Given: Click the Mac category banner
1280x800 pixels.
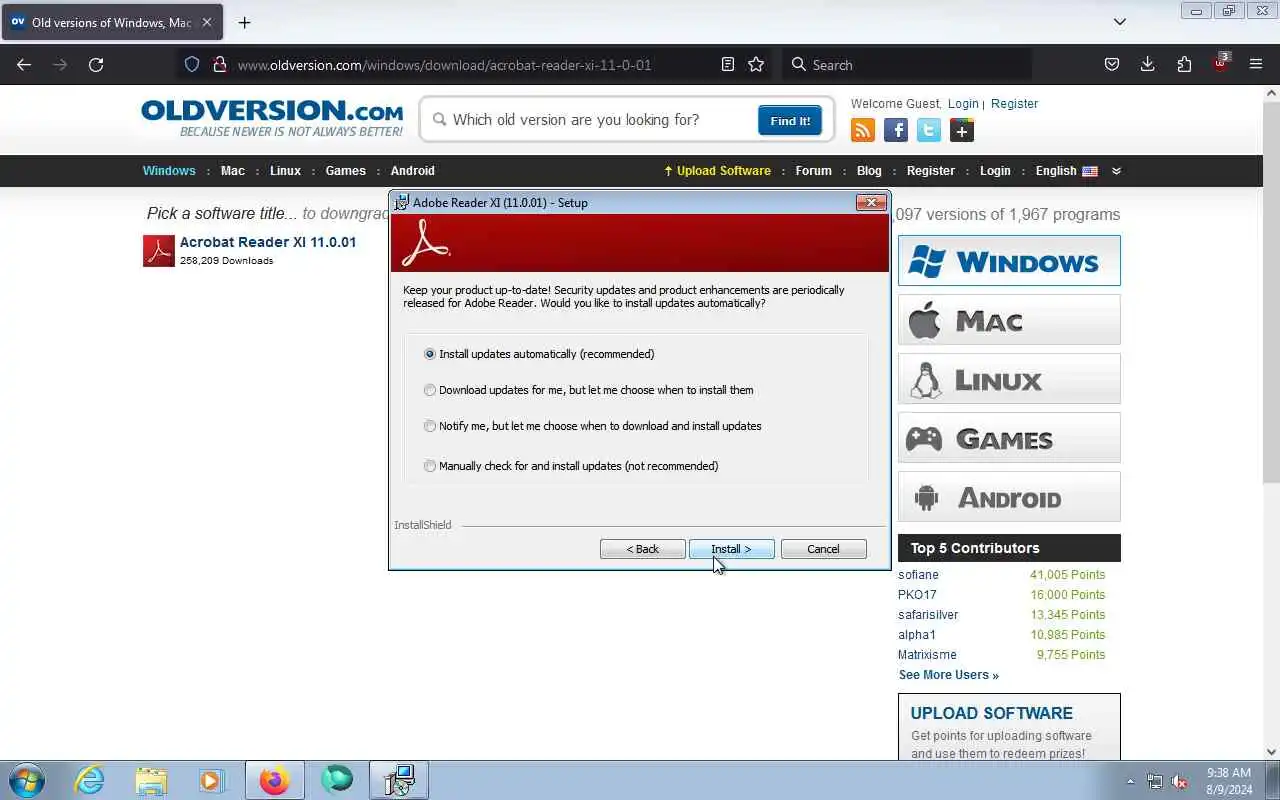Looking at the screenshot, I should pos(1009,320).
